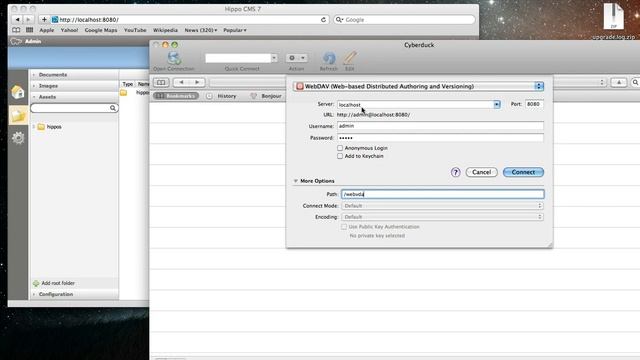Select upgrade.log.zip file on desktop

tap(614, 21)
